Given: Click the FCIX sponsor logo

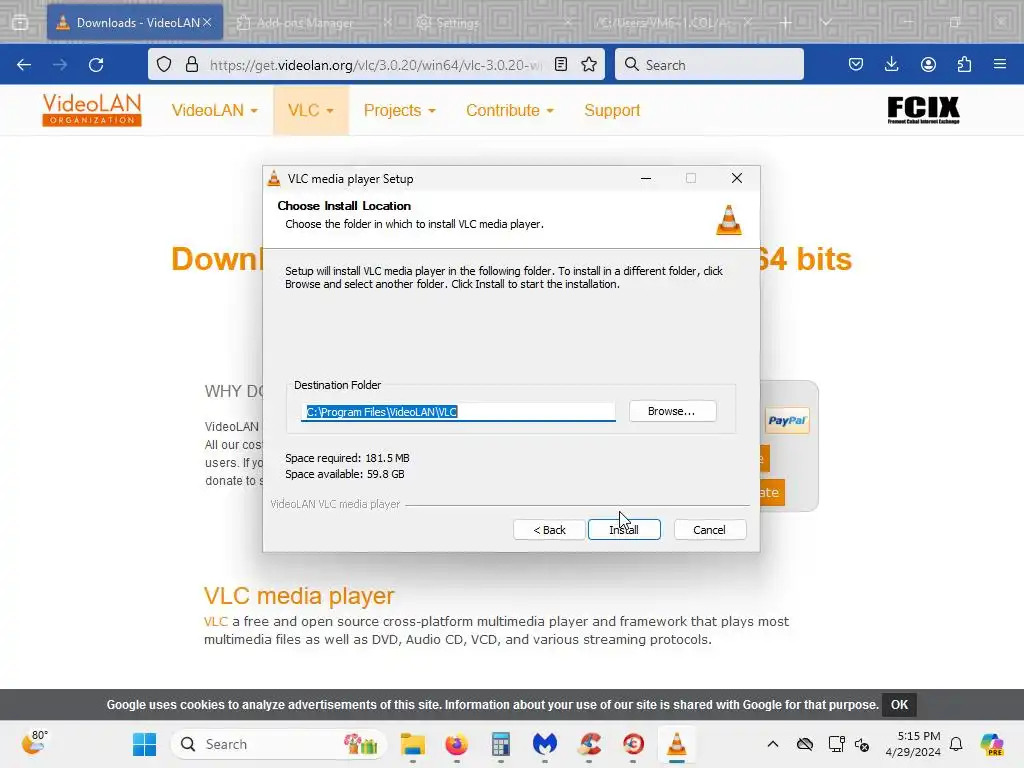Looking at the screenshot, I should pyautogui.click(x=923, y=110).
